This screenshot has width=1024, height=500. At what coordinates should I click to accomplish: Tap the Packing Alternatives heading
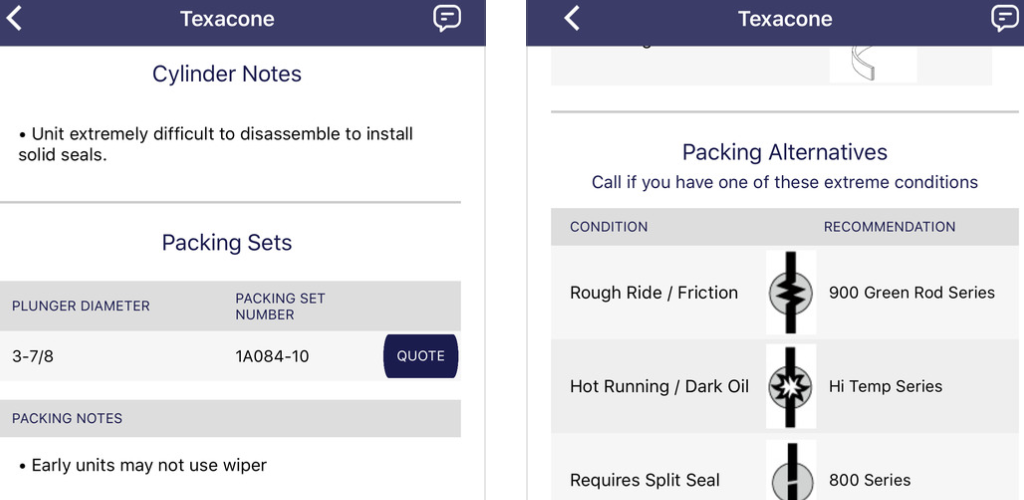click(784, 152)
